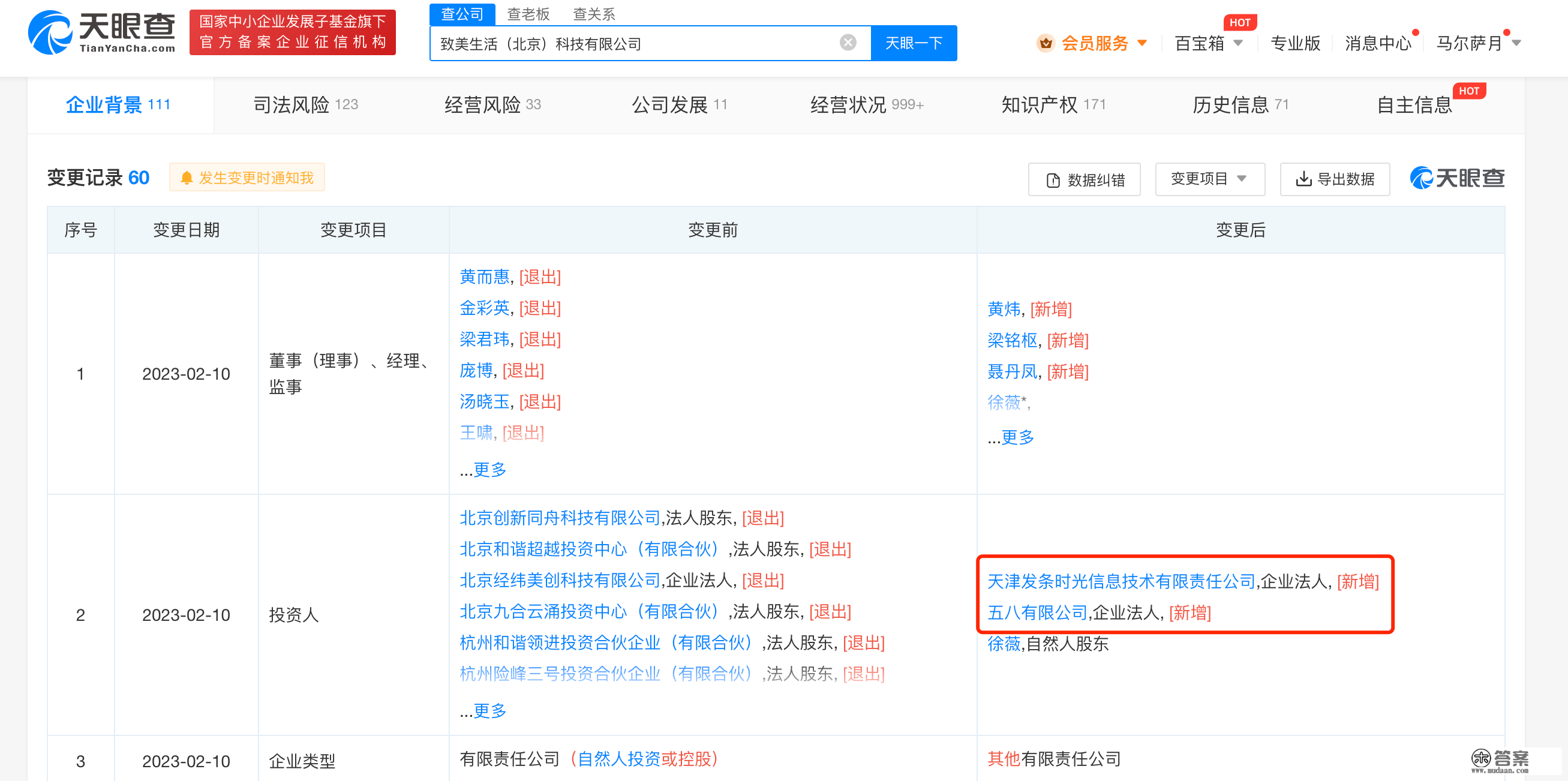Open 天津发条时光信息技术有限责任公司 link

[x=1121, y=581]
